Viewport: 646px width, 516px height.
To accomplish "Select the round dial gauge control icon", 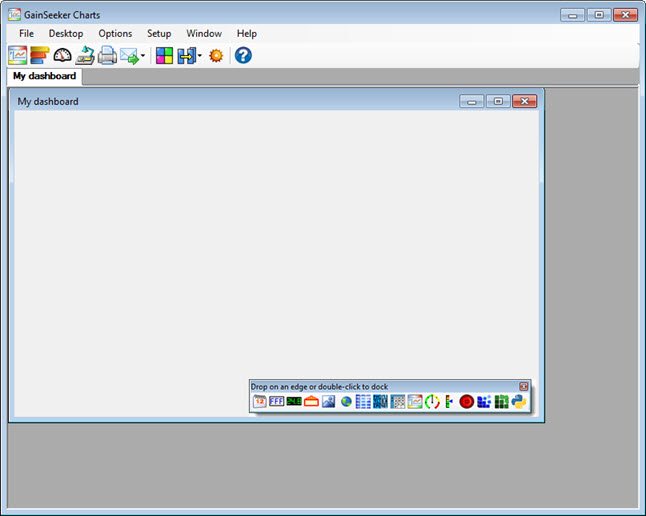I will point(432,402).
